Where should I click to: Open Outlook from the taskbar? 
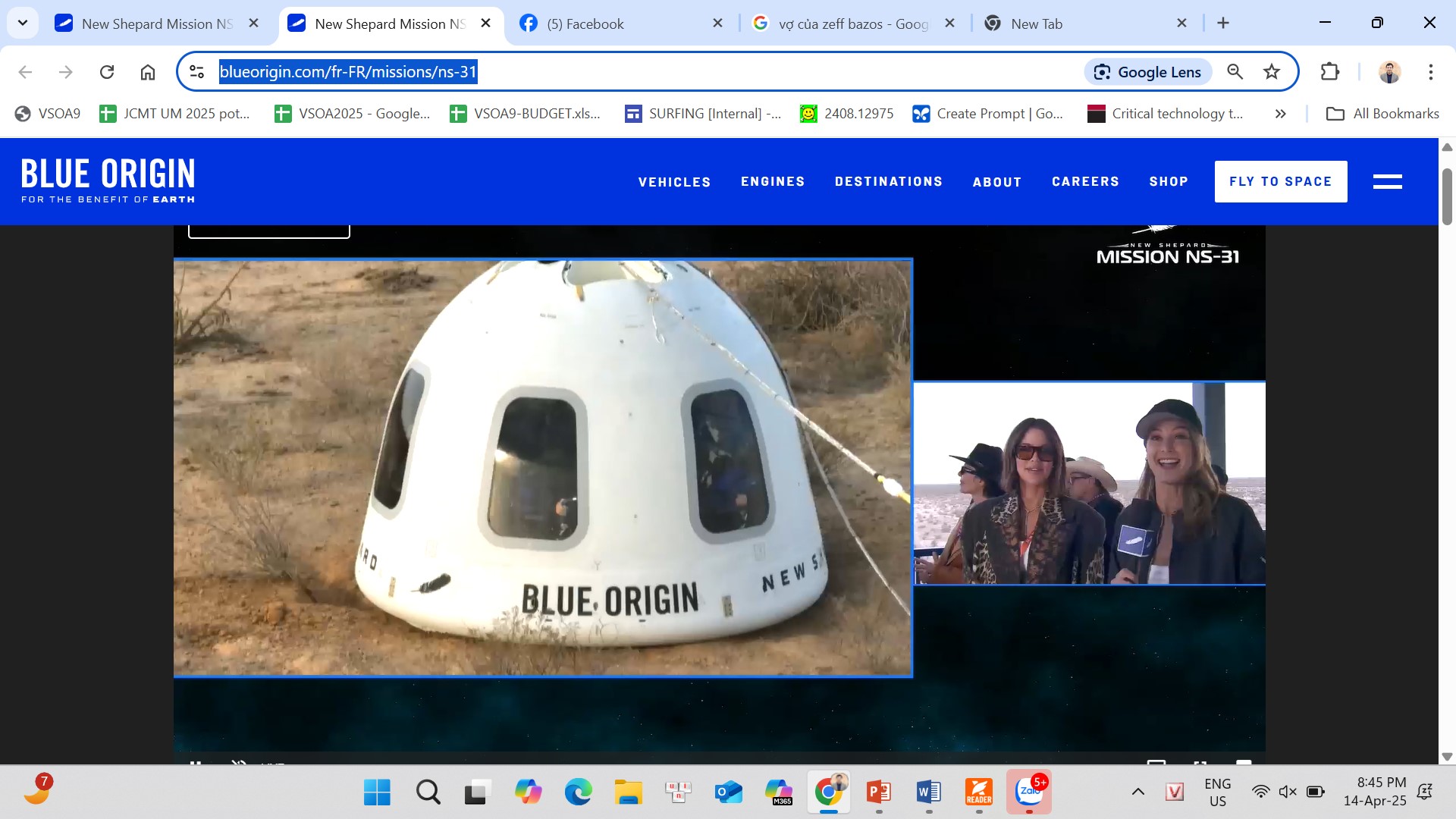coord(728,792)
